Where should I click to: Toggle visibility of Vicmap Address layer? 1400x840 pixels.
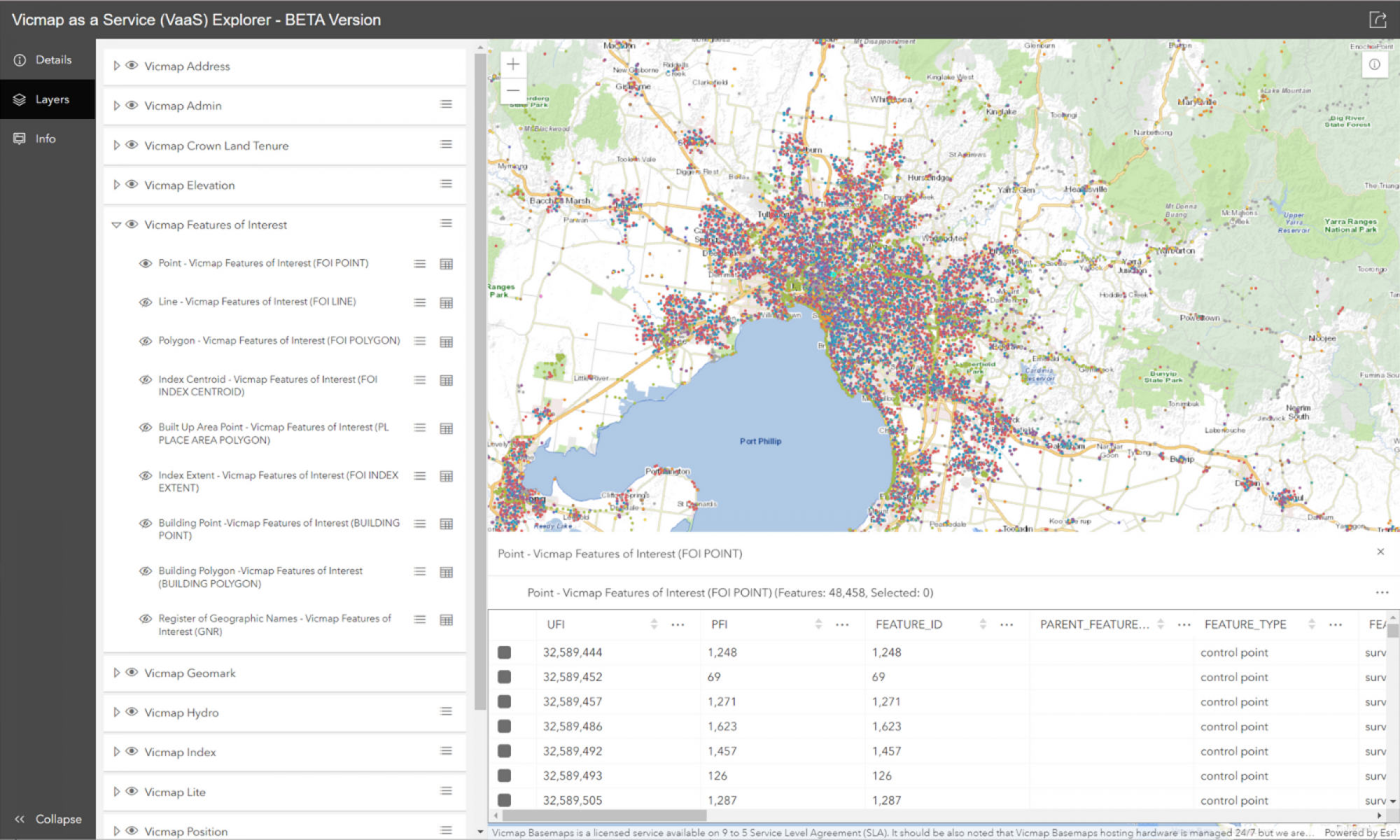point(132,65)
